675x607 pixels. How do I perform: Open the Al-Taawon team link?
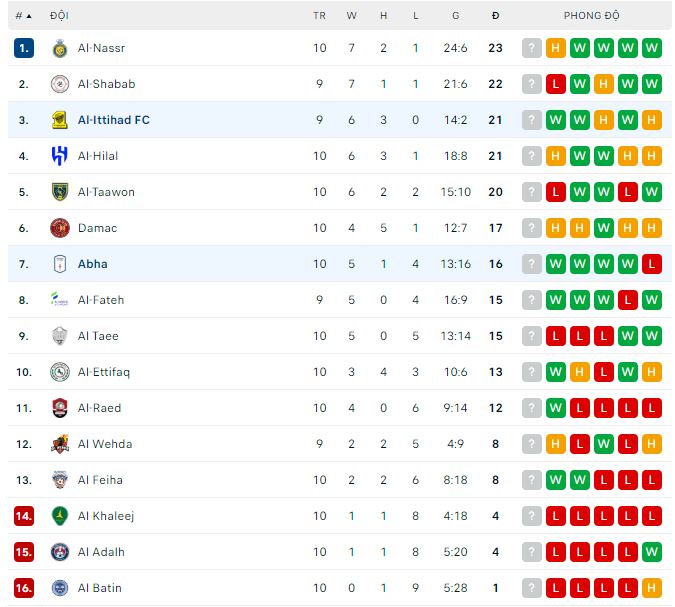pos(106,192)
